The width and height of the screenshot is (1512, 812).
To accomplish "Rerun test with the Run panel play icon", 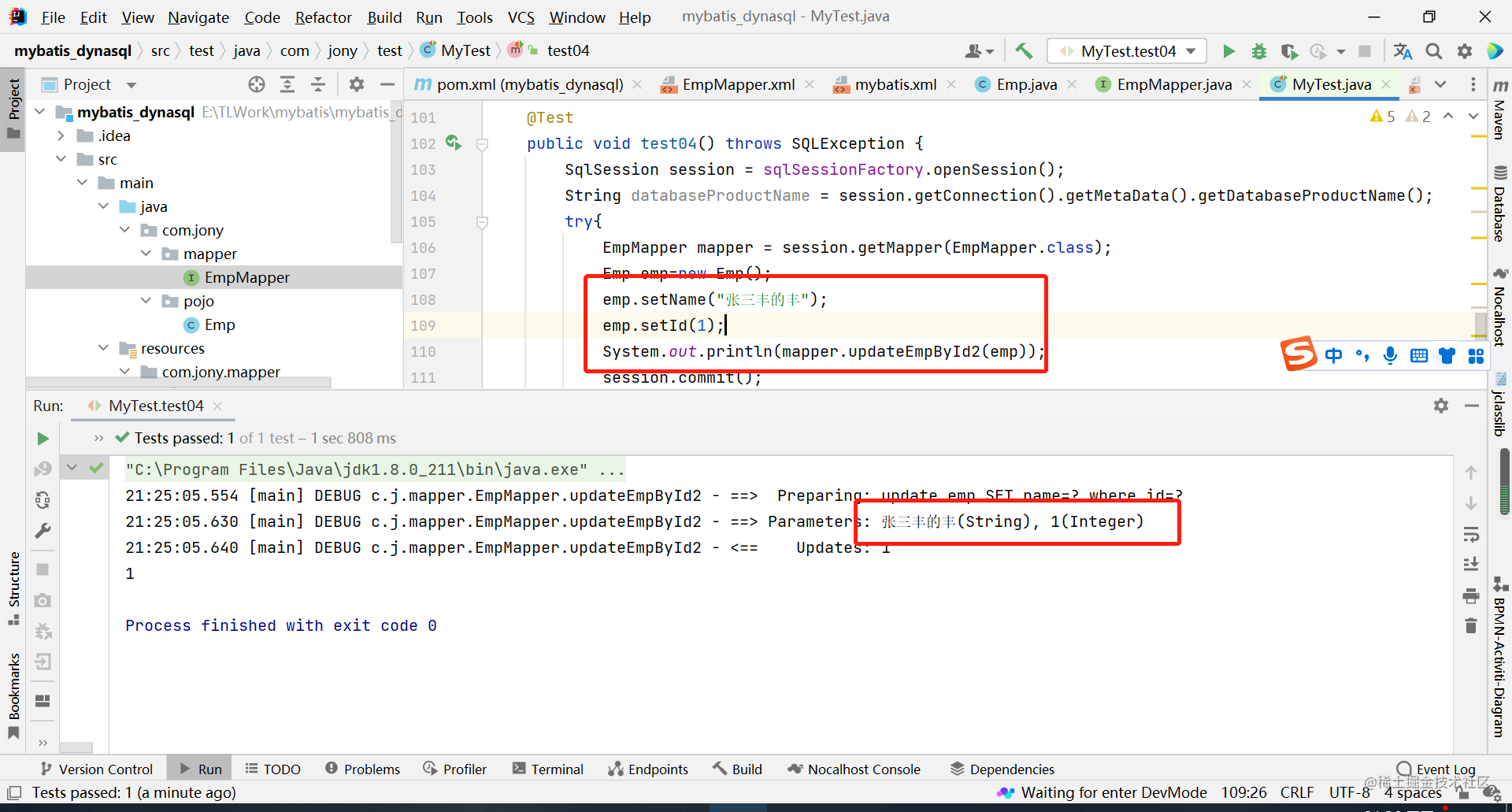I will point(43,439).
